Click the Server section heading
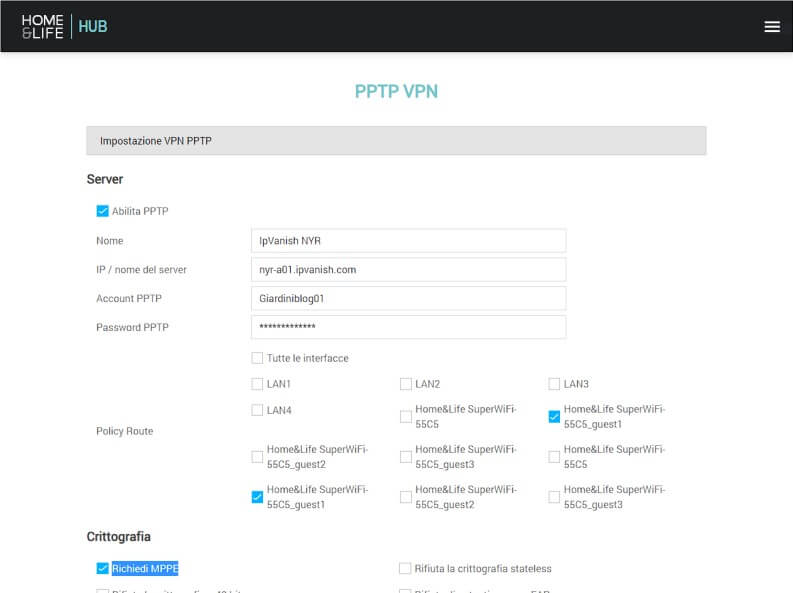Image resolution: width=793 pixels, height=593 pixels. 105,179
